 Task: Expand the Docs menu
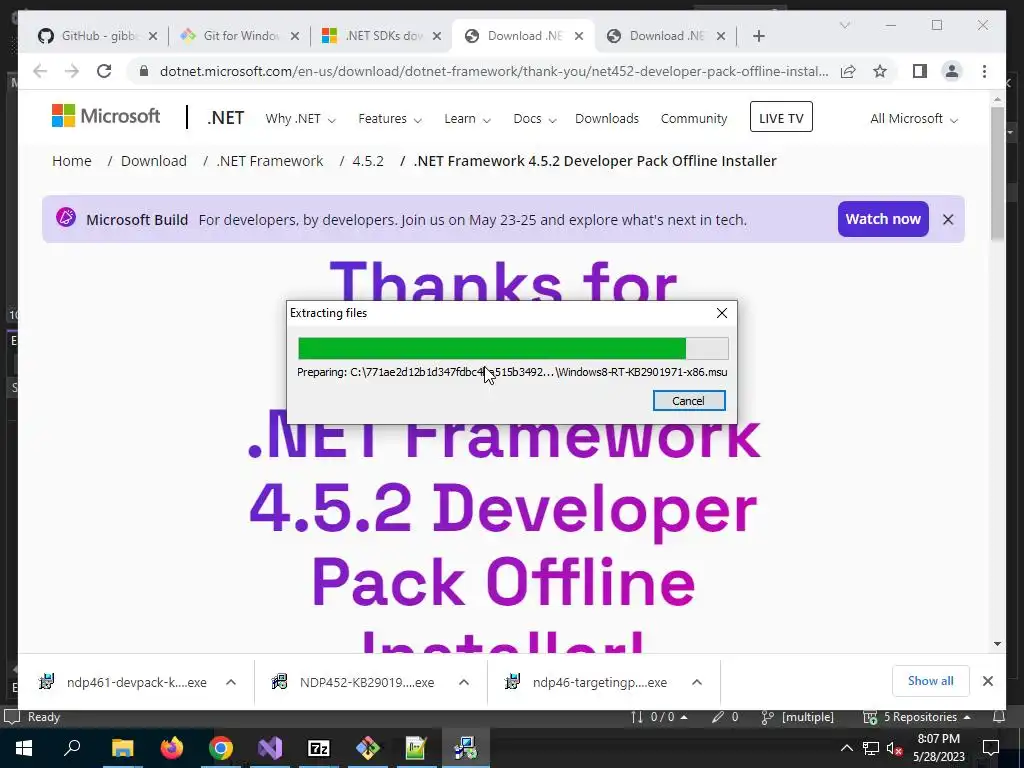pyautogui.click(x=534, y=119)
